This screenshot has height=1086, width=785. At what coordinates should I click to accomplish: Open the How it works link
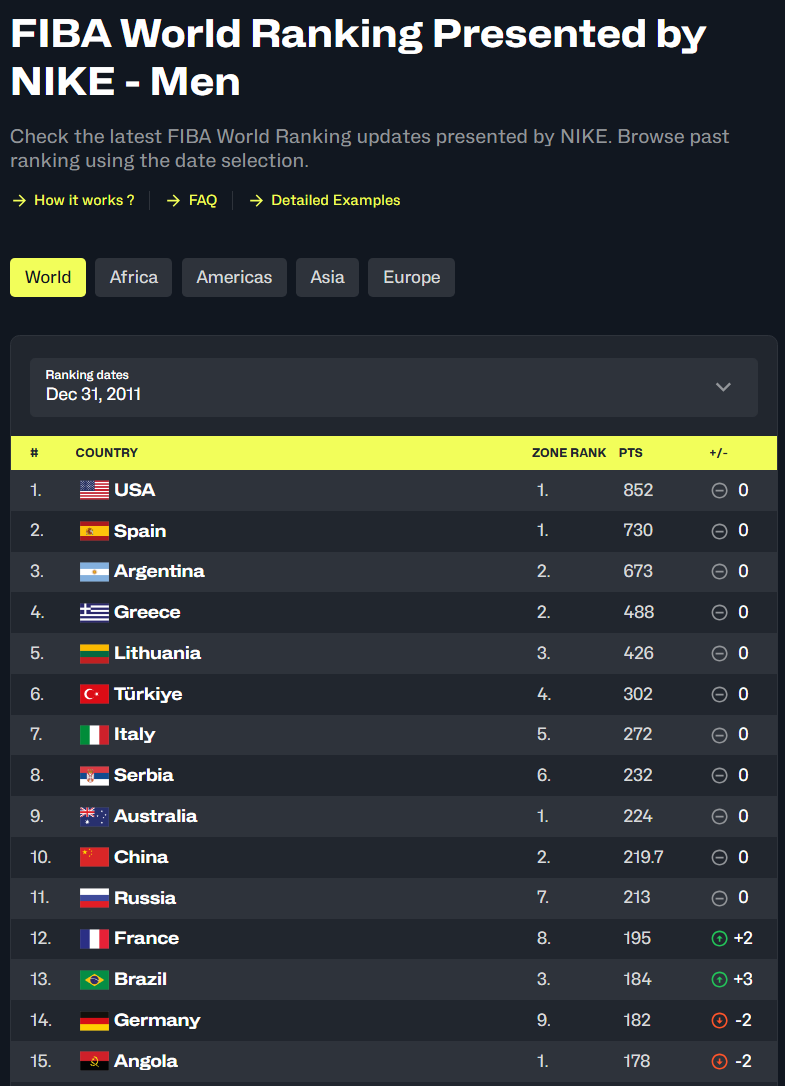83,200
